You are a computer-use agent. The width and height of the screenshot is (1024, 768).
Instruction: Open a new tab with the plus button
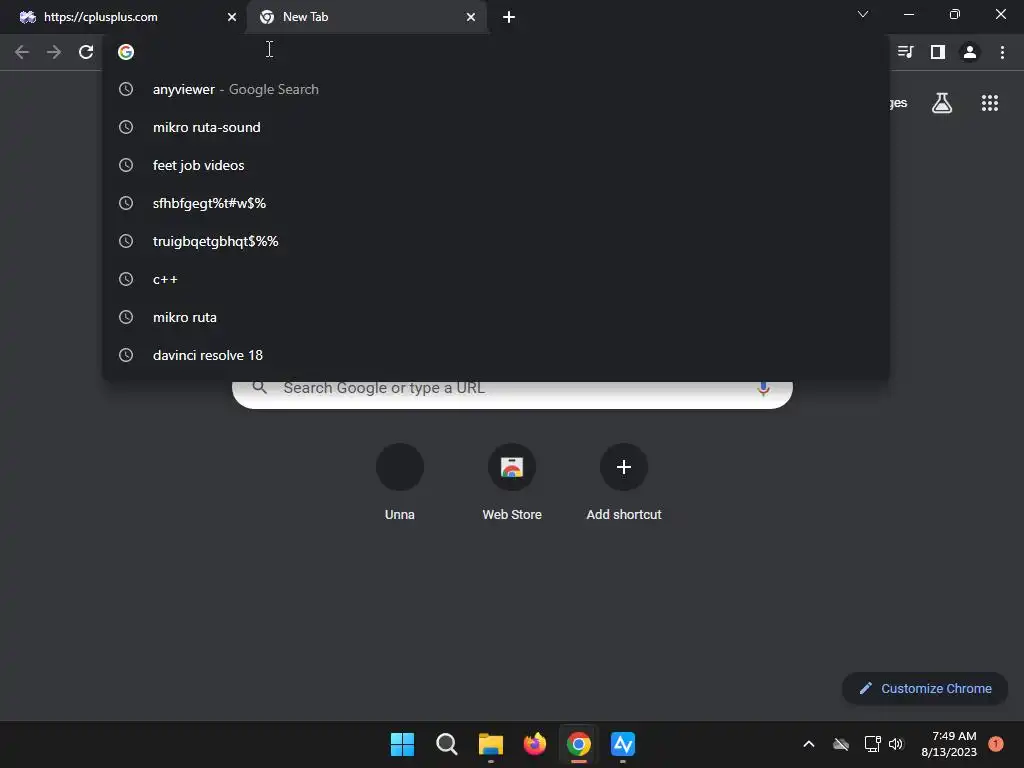[509, 17]
